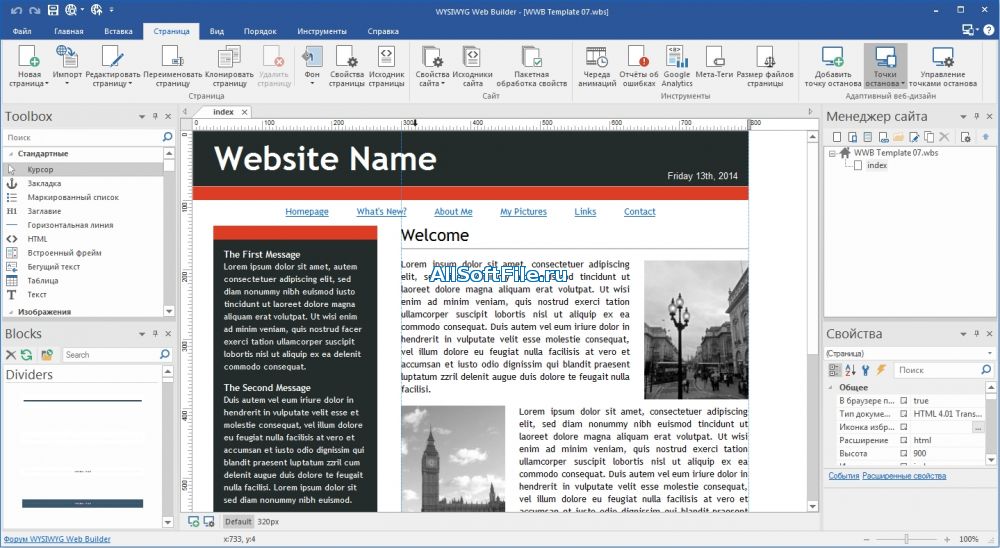Viewport: 1000px width, 548px height.
Task: Switch to the Инструменты ribbon tab
Action: pyautogui.click(x=322, y=31)
